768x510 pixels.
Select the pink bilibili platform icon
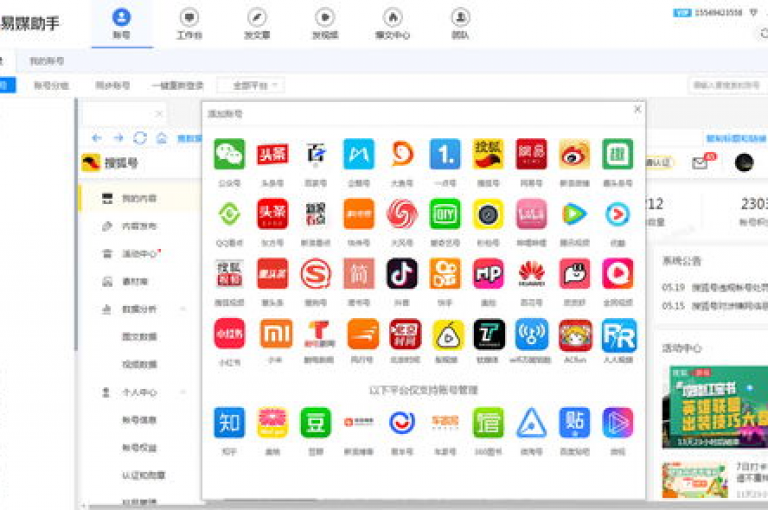pos(531,214)
